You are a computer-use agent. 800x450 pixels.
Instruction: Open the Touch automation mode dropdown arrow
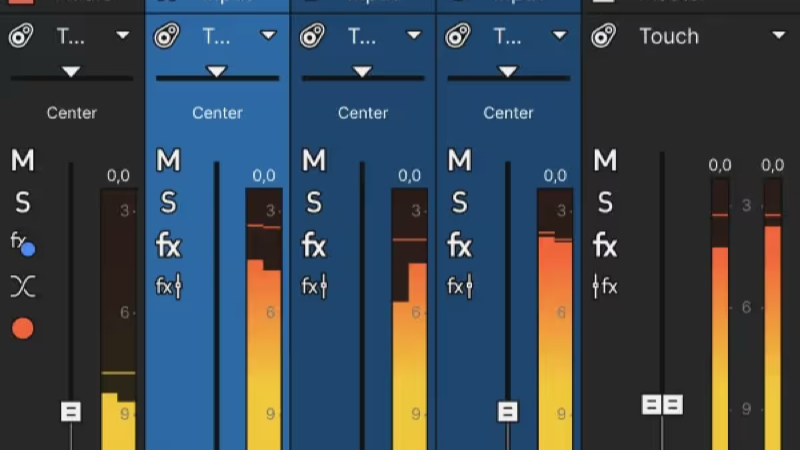[x=779, y=35]
